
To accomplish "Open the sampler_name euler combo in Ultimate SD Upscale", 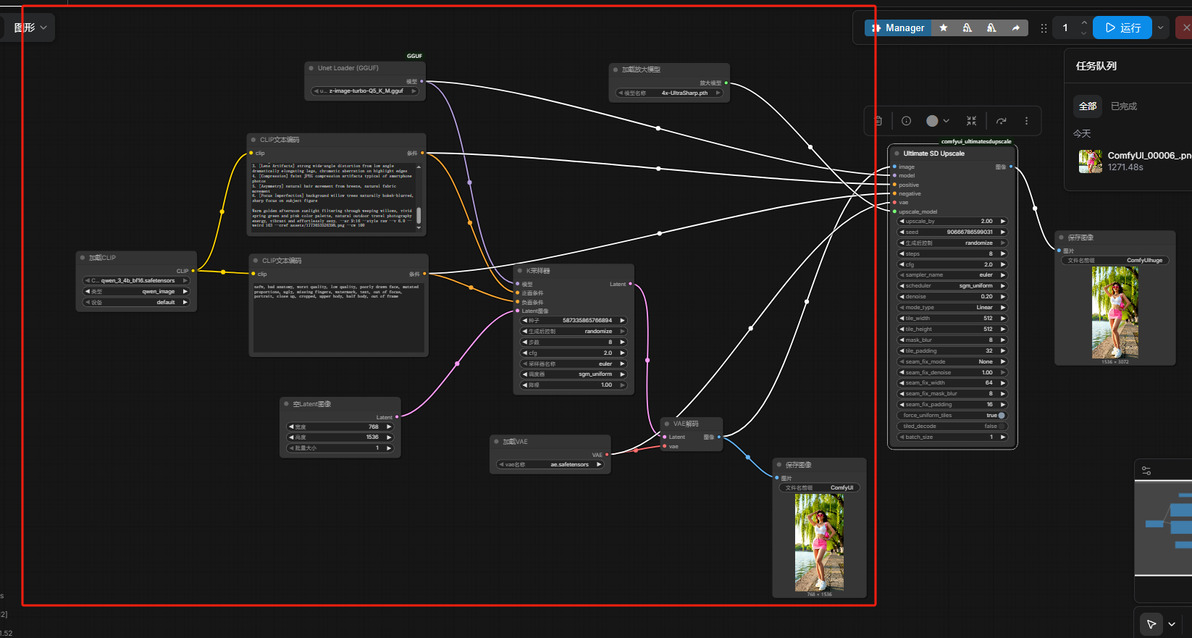I will (x=953, y=275).
